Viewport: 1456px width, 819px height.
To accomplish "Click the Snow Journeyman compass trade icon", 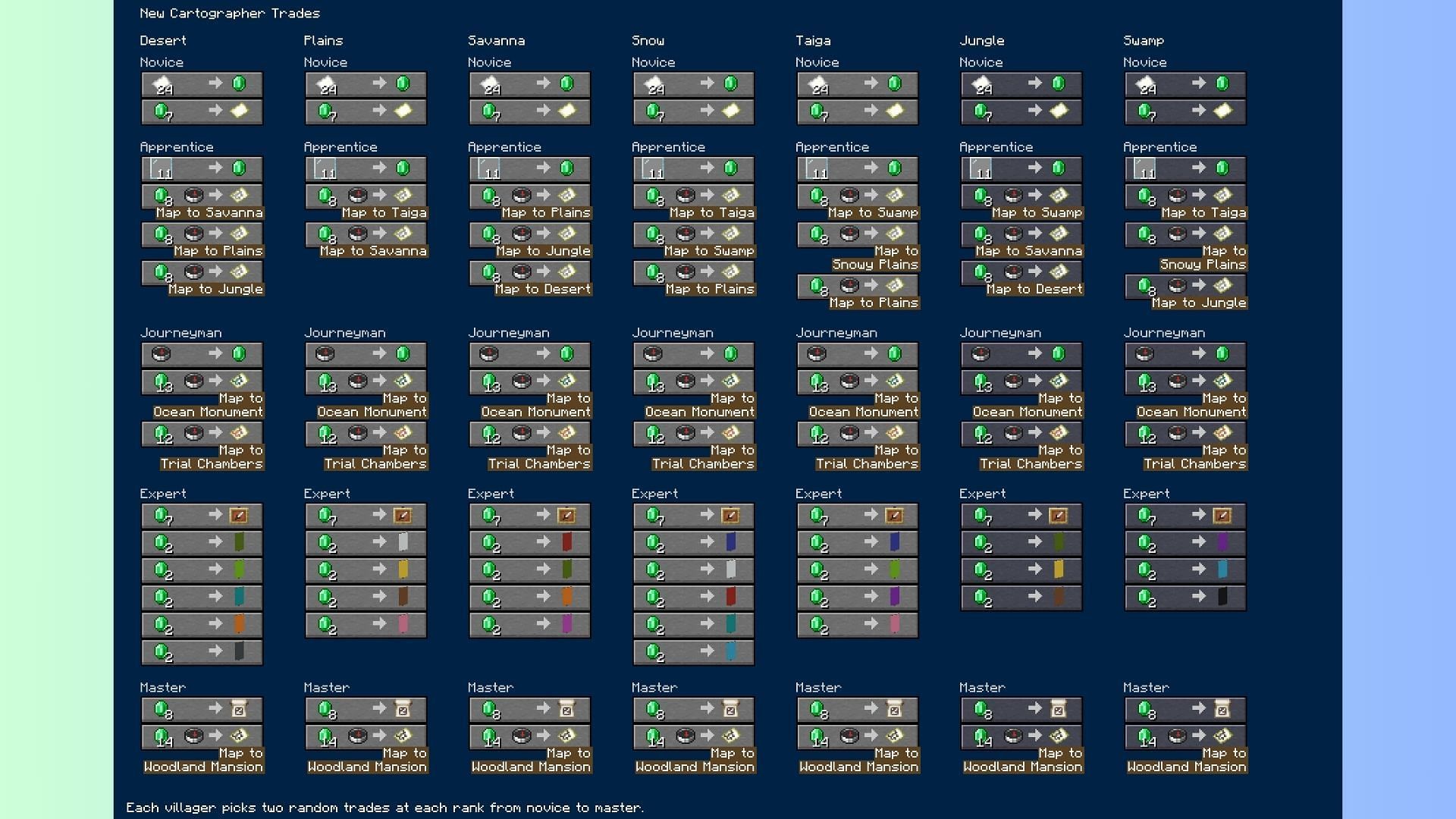I will pos(655,354).
